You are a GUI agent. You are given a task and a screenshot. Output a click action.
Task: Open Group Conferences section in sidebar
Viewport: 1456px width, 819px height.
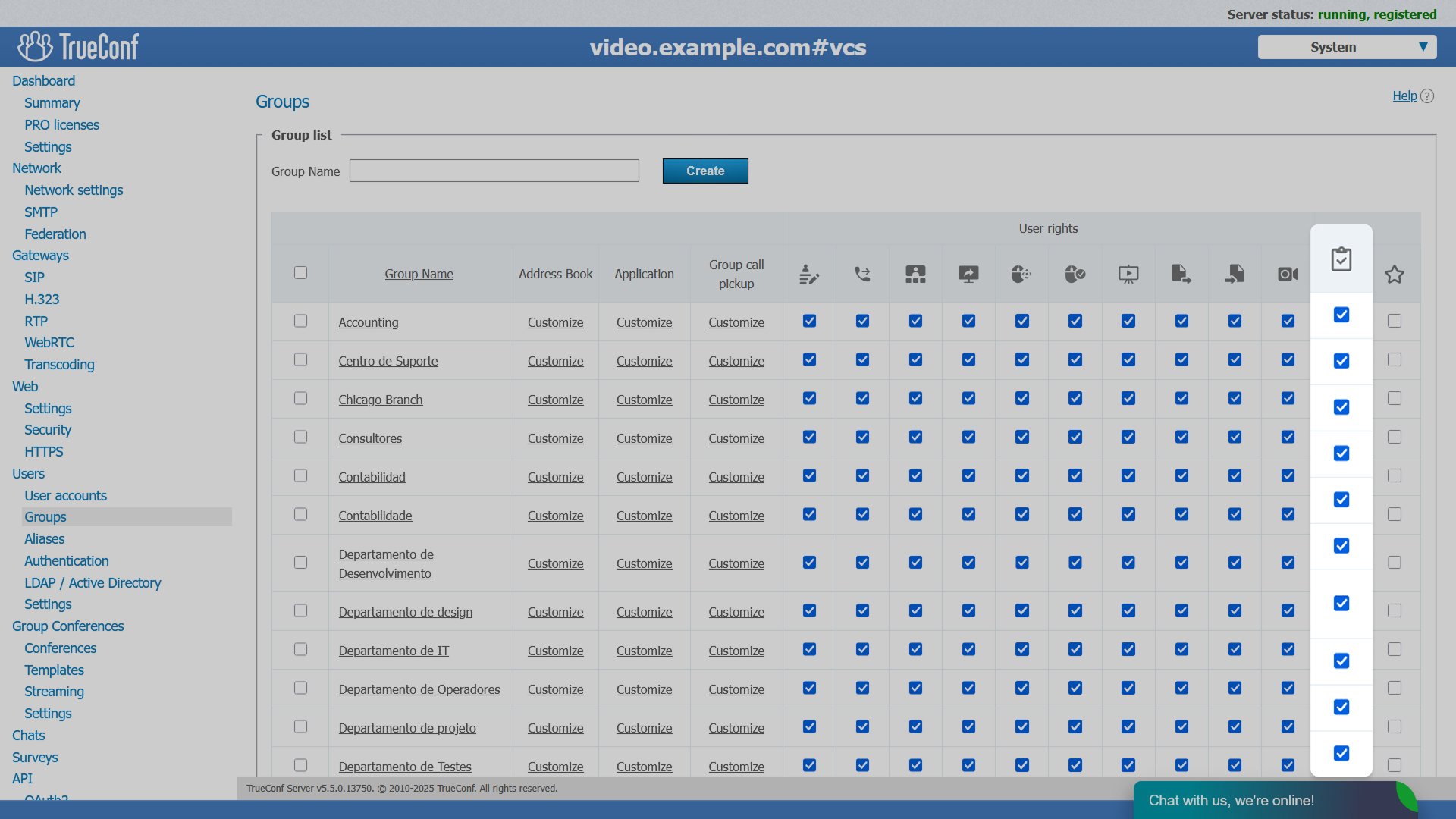click(x=67, y=626)
